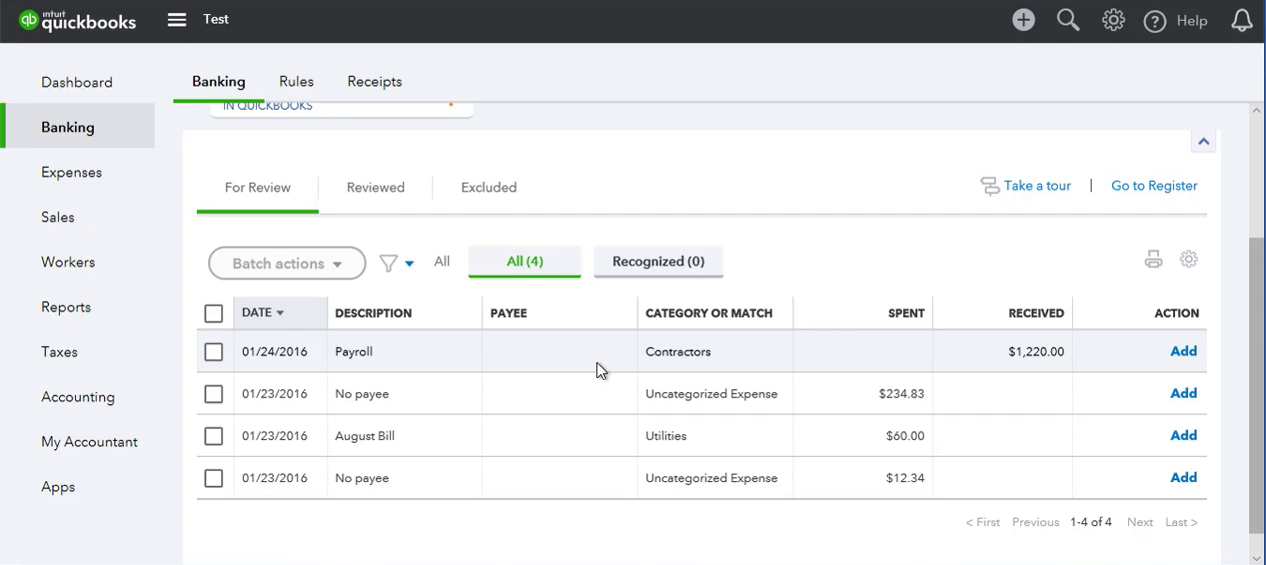Image resolution: width=1266 pixels, height=565 pixels.
Task: Click the Utilities category cell
Action: 715,436
